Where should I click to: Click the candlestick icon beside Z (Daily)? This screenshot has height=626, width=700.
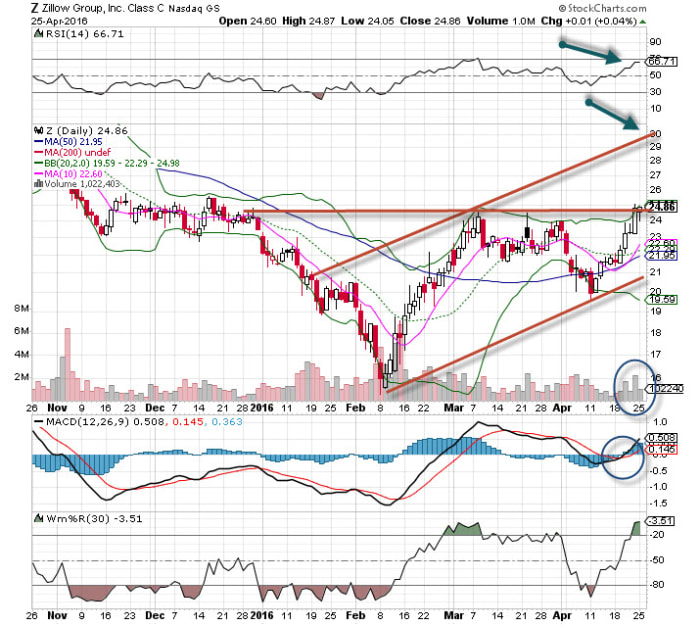coord(39,130)
